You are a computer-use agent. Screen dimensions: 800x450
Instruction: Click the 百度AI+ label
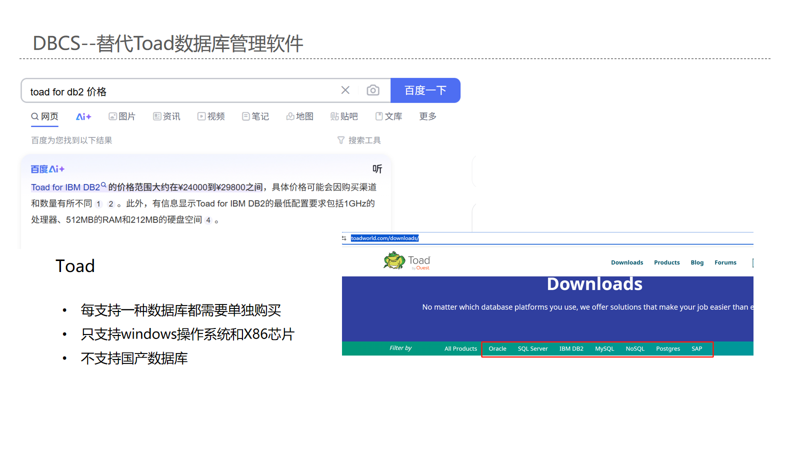[x=47, y=169]
